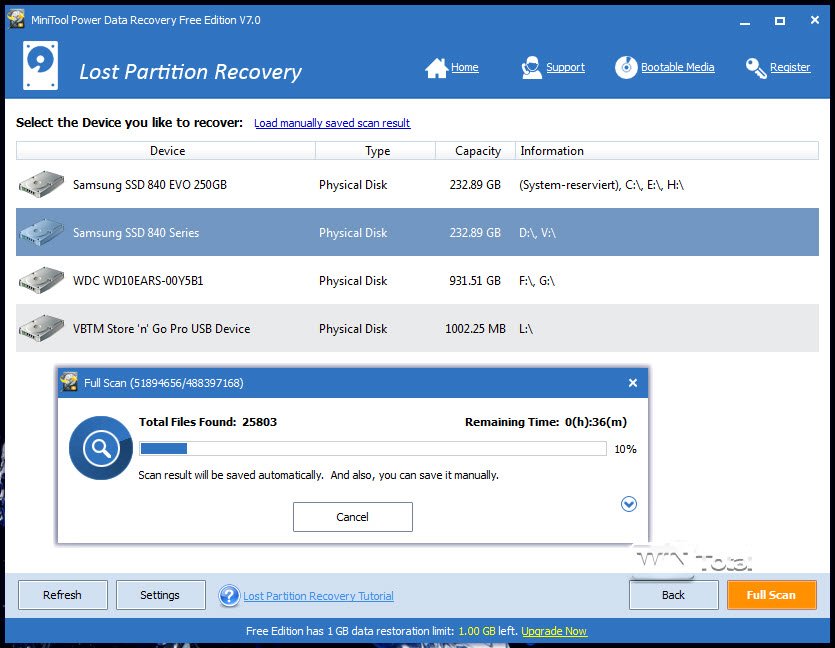The width and height of the screenshot is (835, 648).
Task: Sort by the Capacity column header
Action: 476,151
